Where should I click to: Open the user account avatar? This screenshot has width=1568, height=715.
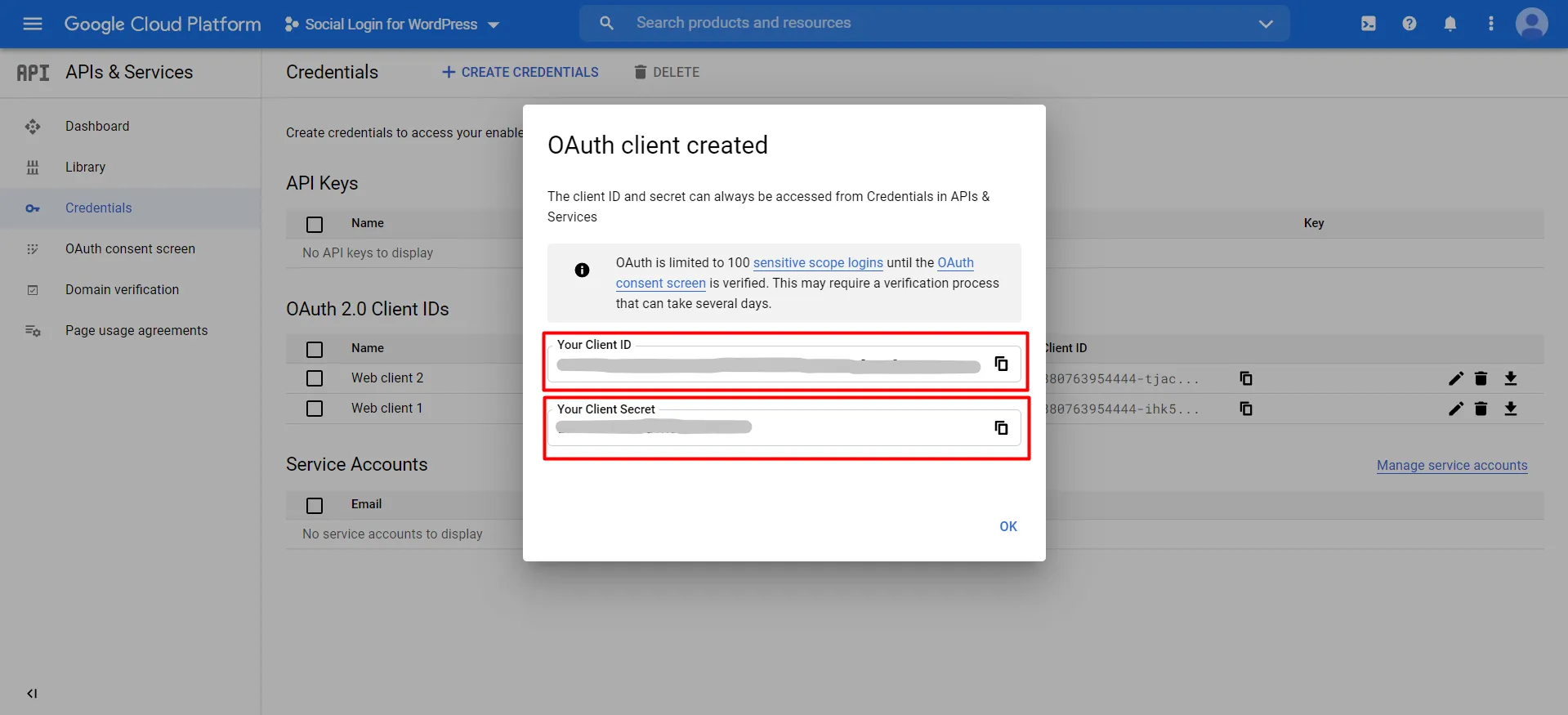[1532, 24]
